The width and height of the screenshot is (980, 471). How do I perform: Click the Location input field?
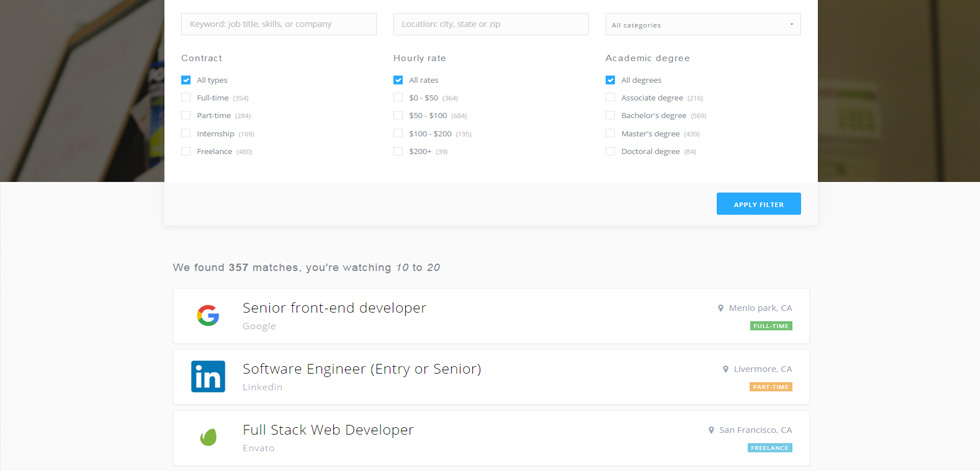(x=491, y=24)
